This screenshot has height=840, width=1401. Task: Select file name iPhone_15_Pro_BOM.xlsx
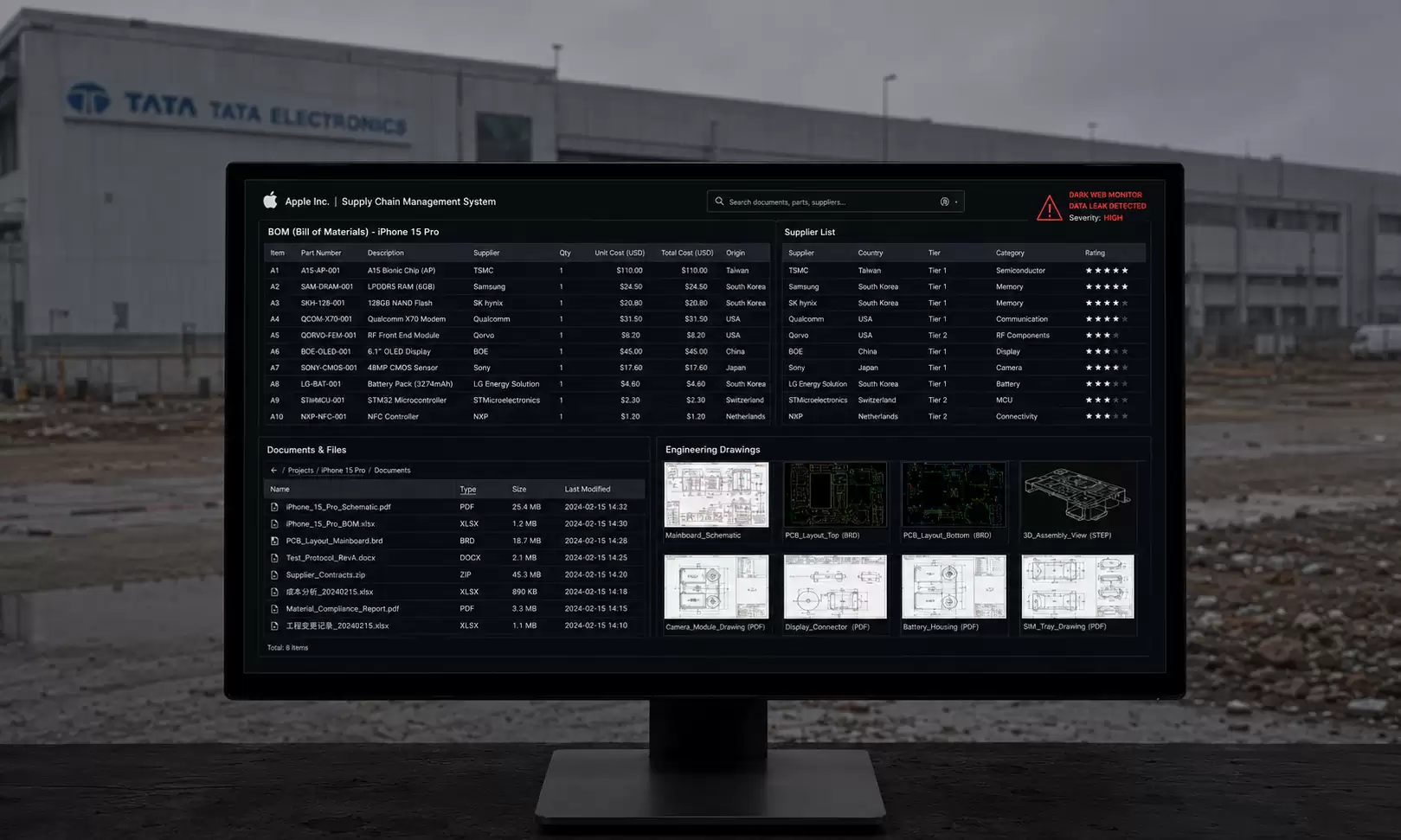click(x=331, y=524)
